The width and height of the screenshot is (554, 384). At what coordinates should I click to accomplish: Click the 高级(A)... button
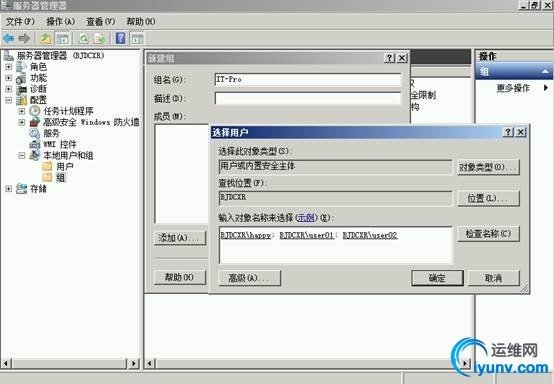tap(250, 278)
